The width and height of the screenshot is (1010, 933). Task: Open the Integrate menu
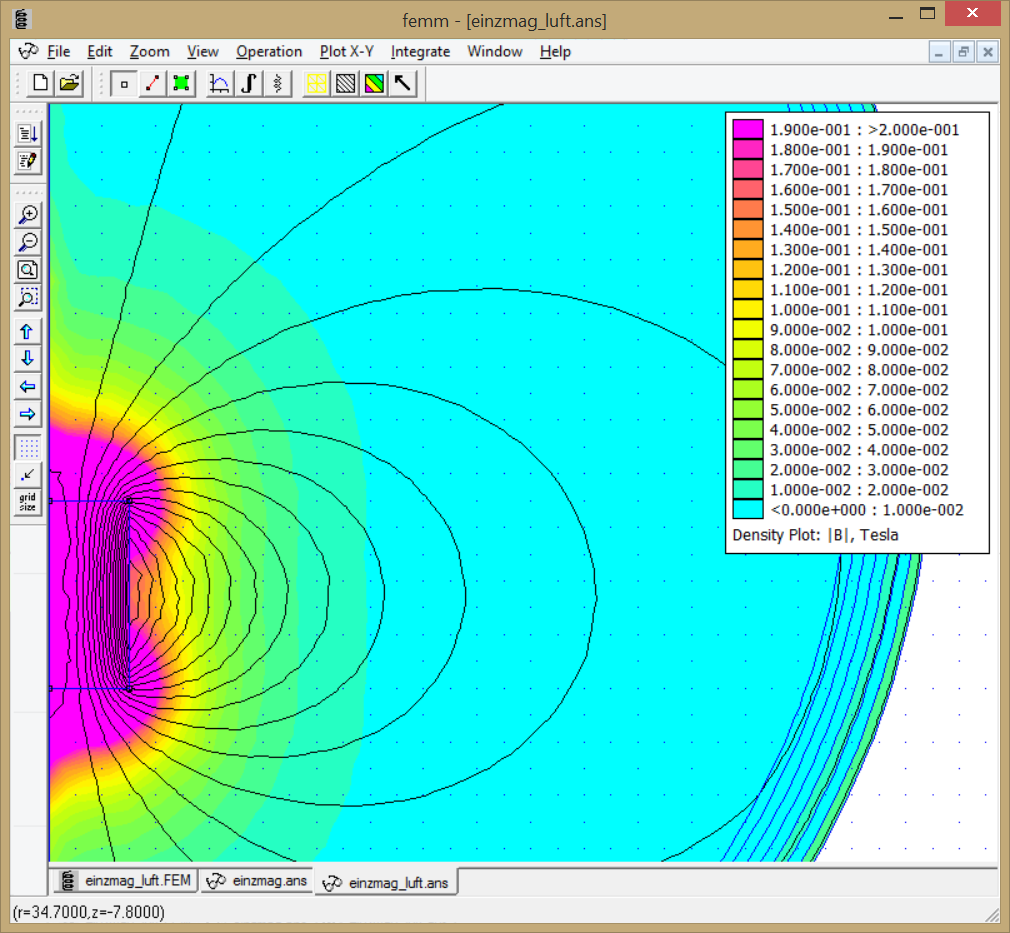(420, 52)
